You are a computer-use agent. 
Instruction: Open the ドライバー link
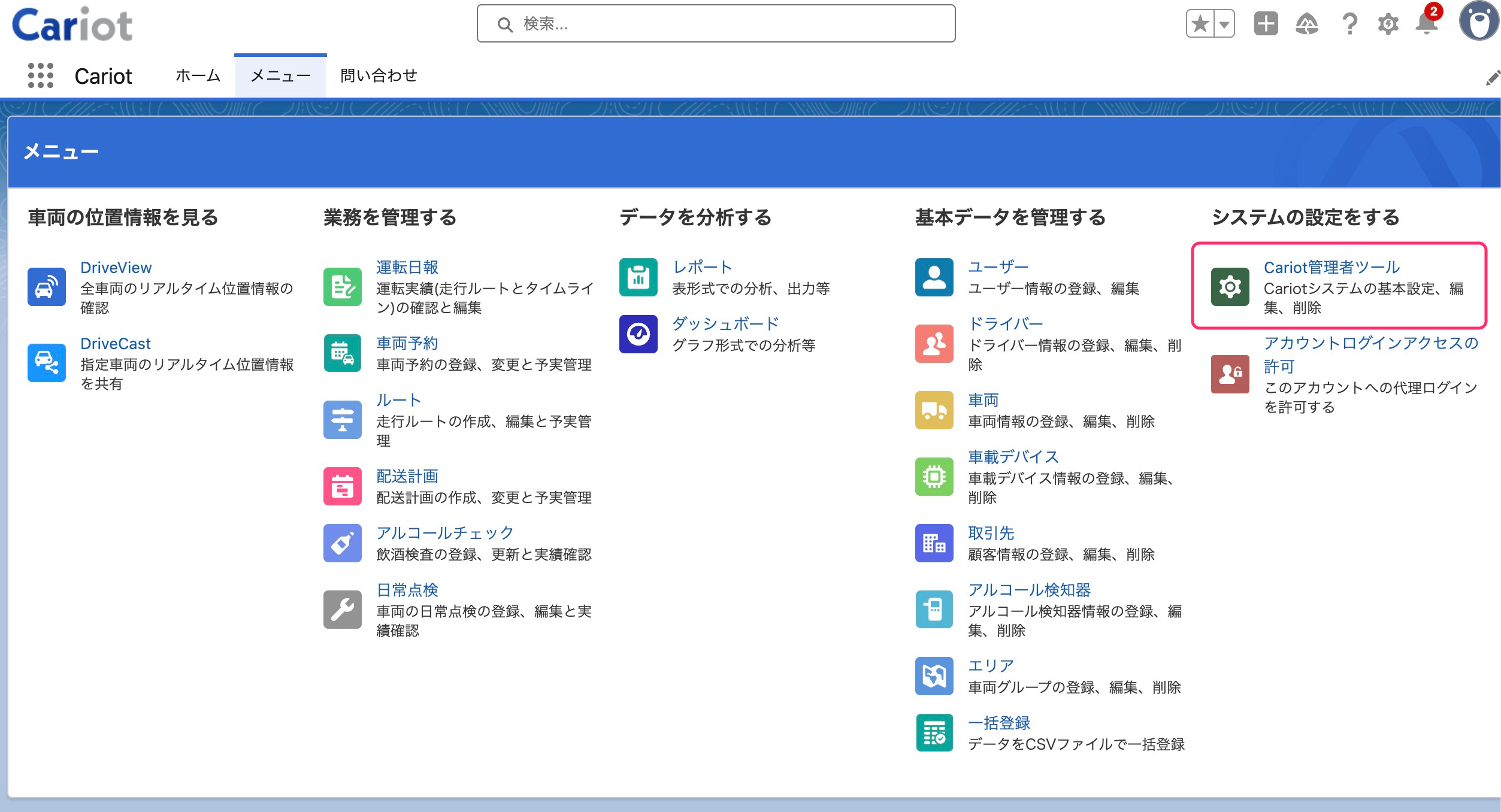(1006, 325)
